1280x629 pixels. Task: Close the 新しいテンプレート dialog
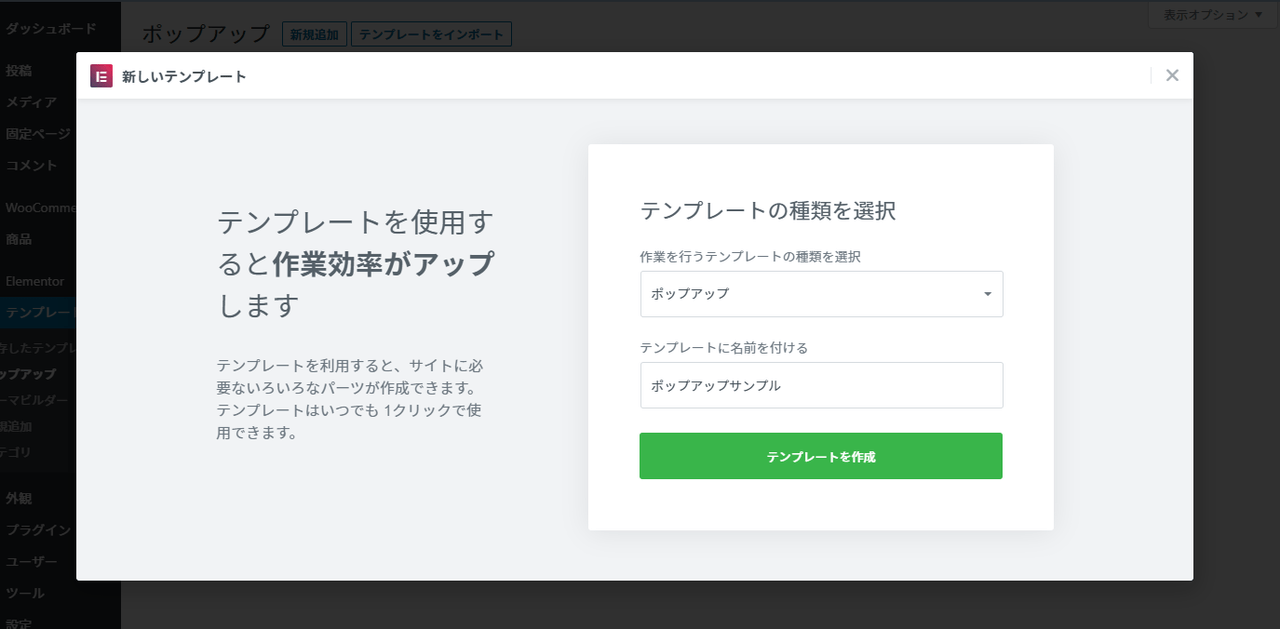tap(1172, 76)
